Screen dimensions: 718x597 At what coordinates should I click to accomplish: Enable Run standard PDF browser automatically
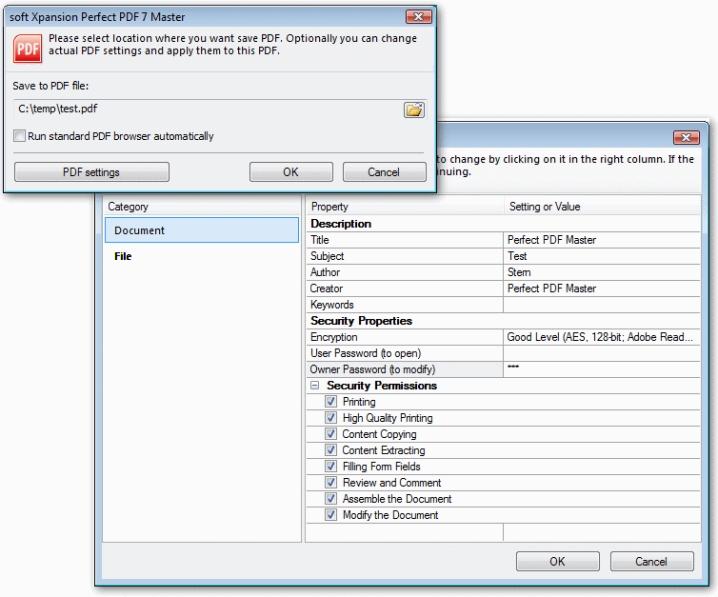click(20, 136)
